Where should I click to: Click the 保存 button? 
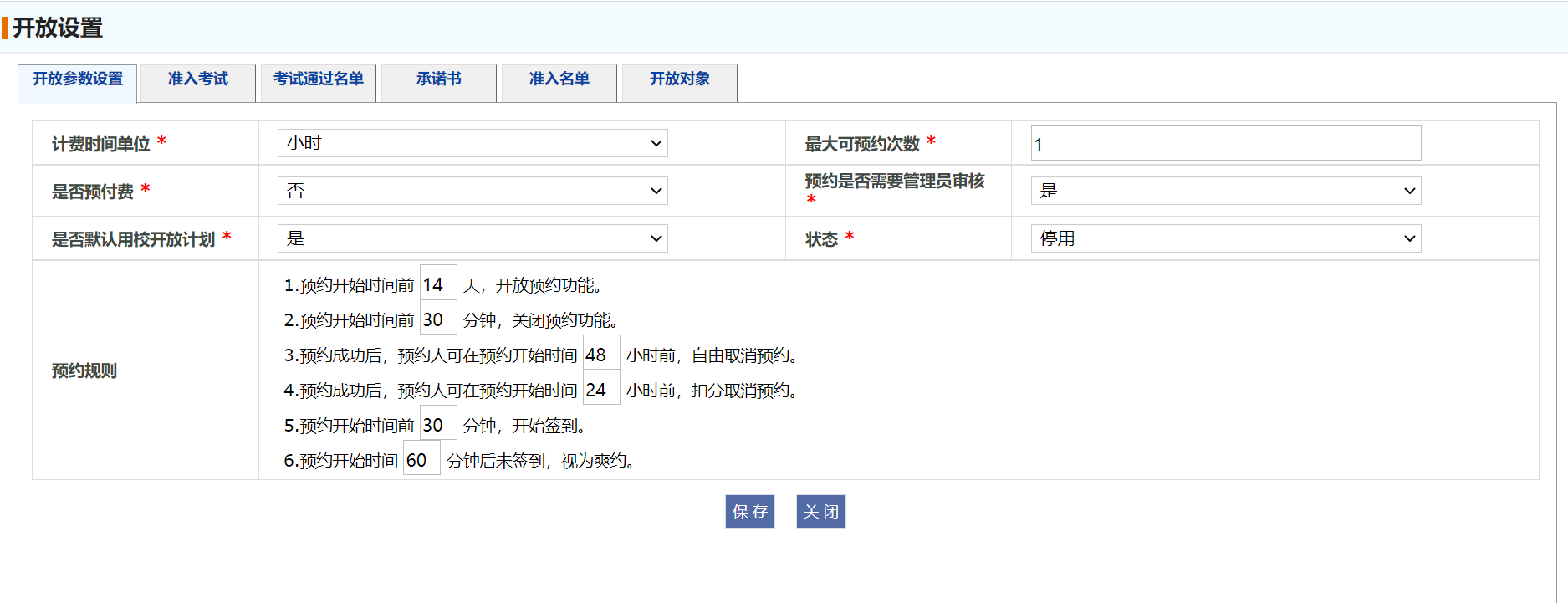749,512
